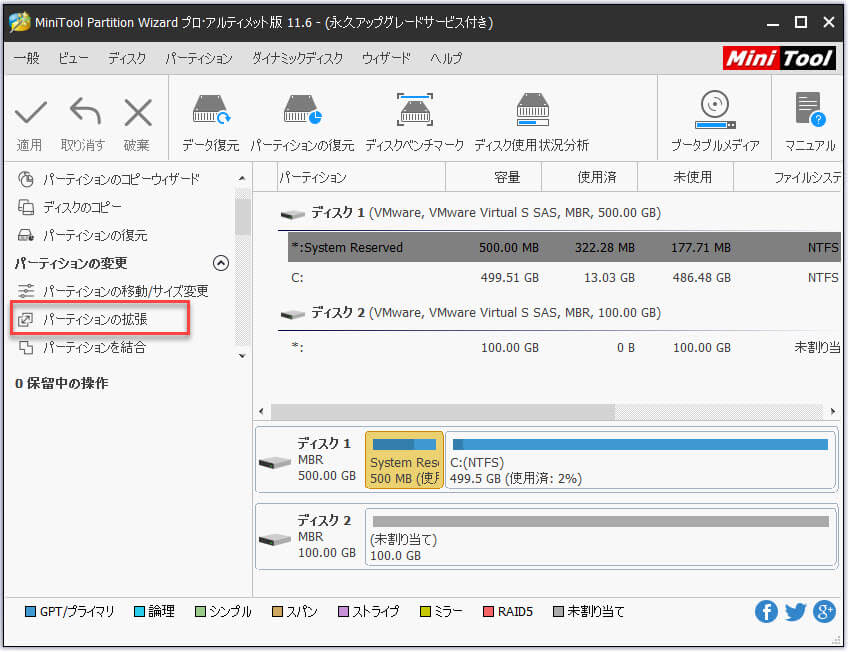Open the Twitter social icon
849x652 pixels.
796,611
